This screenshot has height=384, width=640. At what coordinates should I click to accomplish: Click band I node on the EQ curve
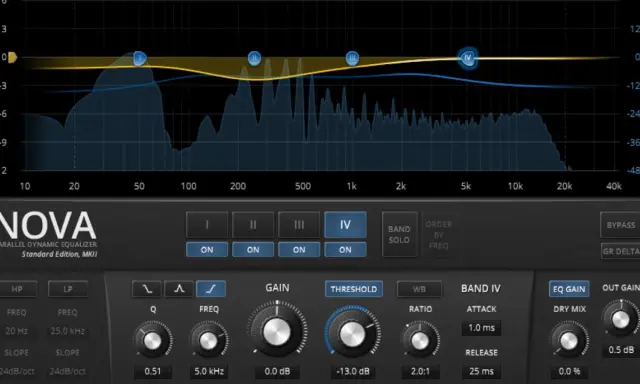pos(140,58)
